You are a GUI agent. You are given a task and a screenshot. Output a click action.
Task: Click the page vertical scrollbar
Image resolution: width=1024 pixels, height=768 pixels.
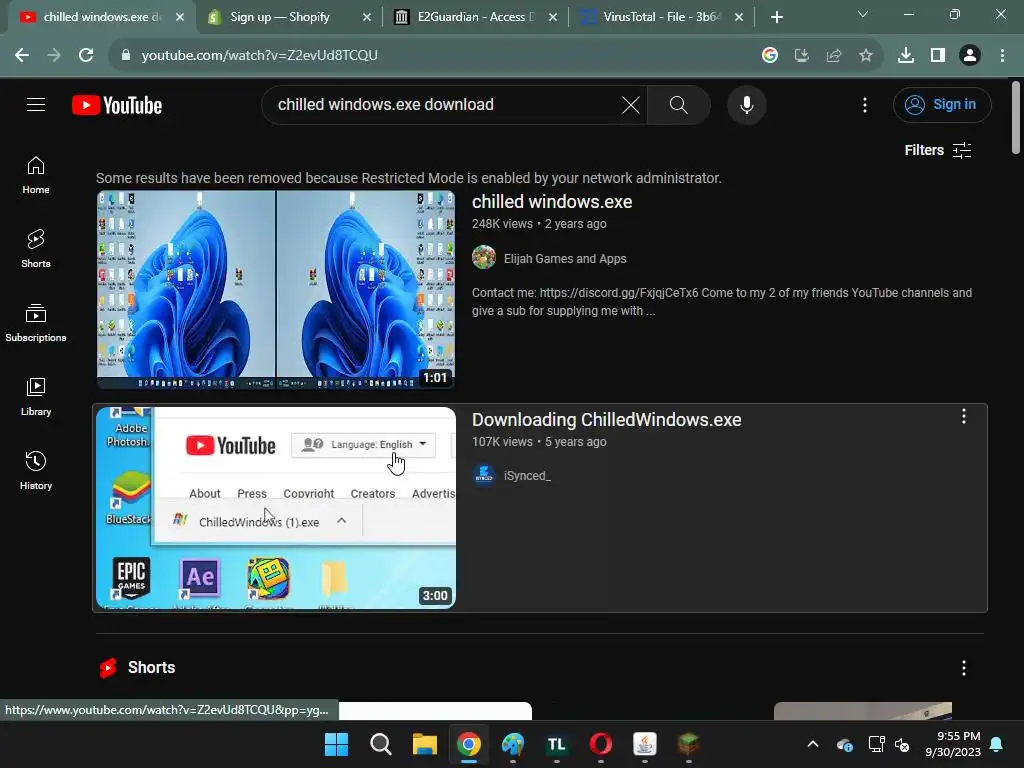pyautogui.click(x=1016, y=118)
